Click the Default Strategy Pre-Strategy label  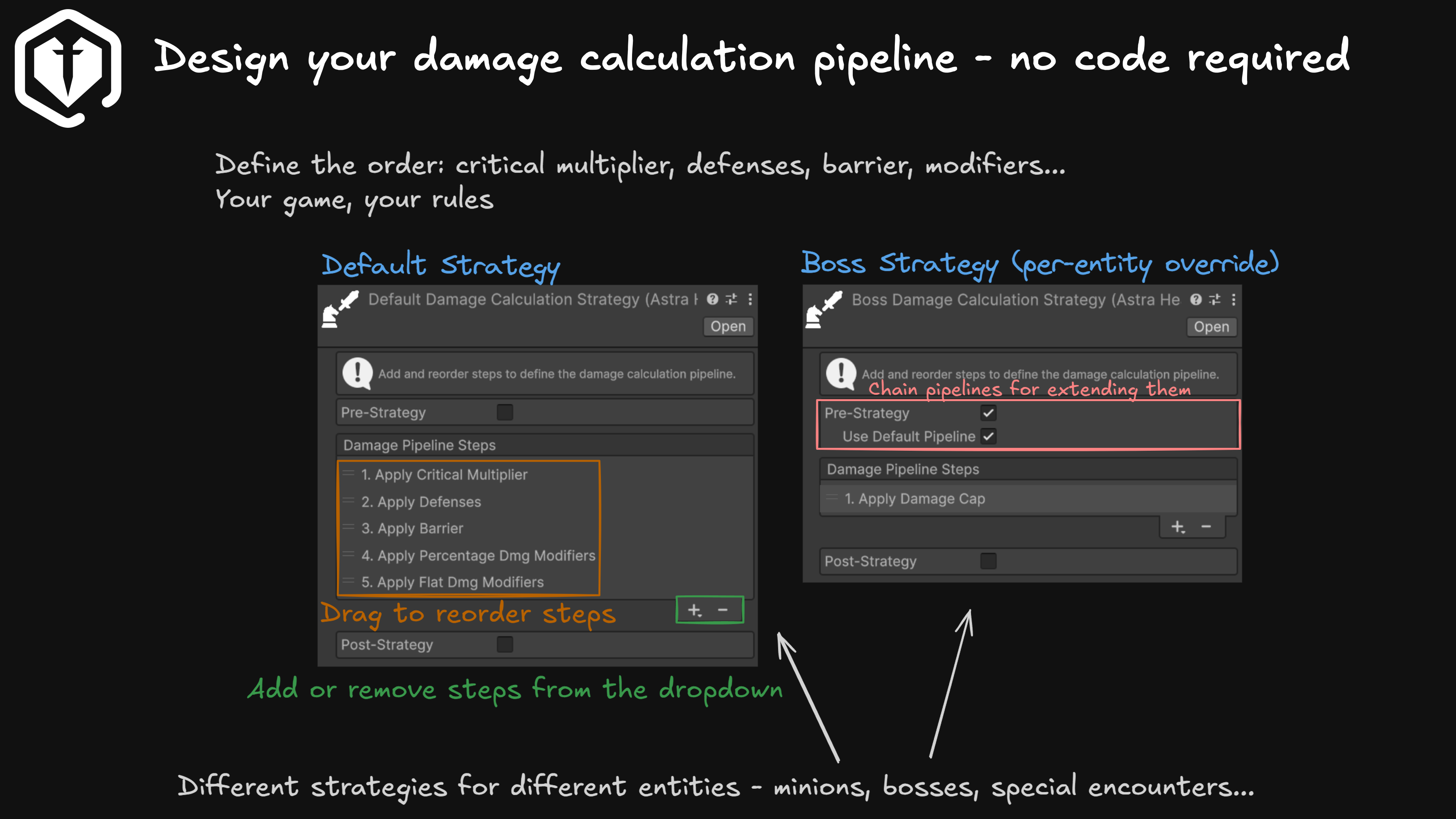click(x=383, y=413)
